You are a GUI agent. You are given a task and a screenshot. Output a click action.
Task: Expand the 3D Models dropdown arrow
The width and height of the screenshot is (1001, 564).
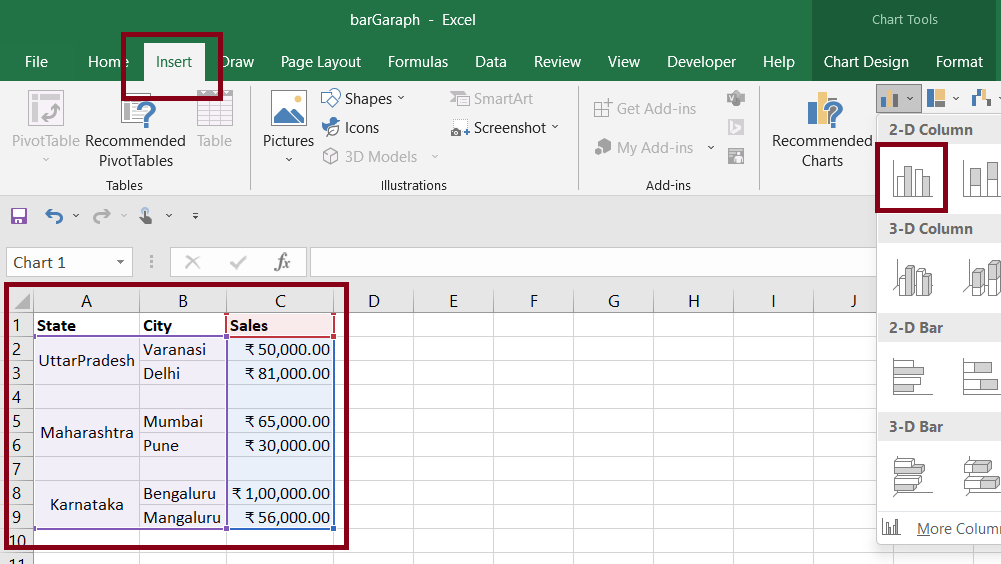435,156
